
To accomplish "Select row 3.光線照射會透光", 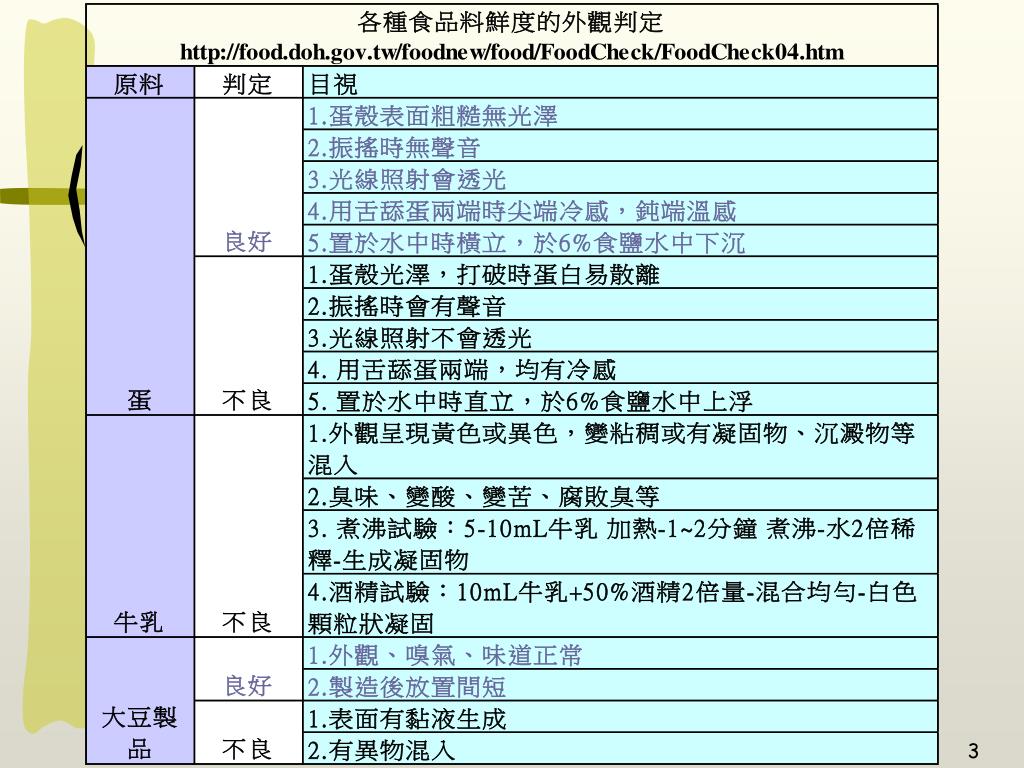I will point(620,178).
